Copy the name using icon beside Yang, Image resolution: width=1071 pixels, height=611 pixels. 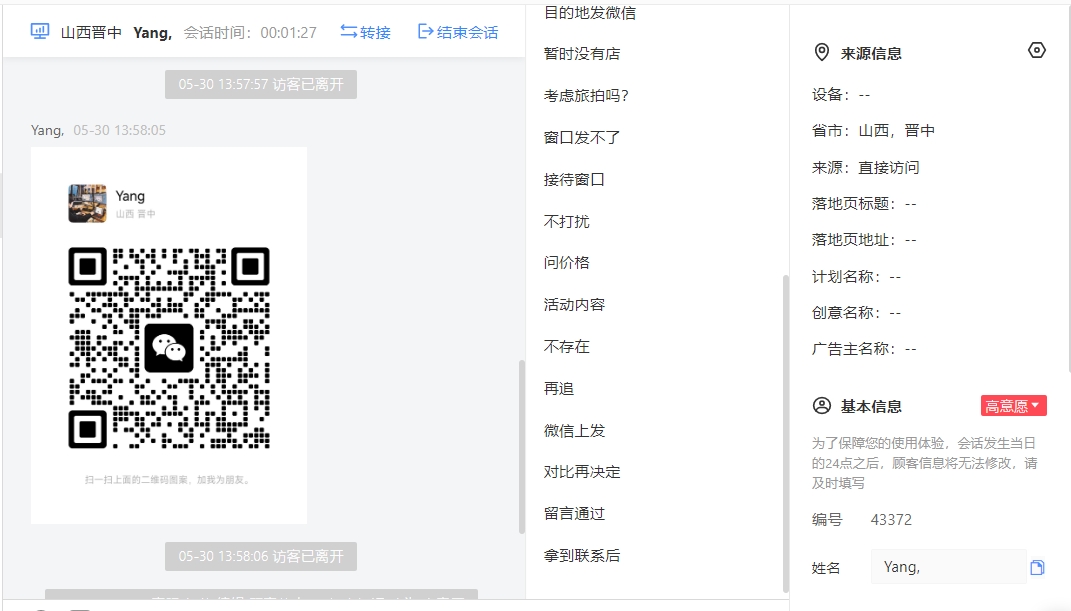[x=1037, y=567]
